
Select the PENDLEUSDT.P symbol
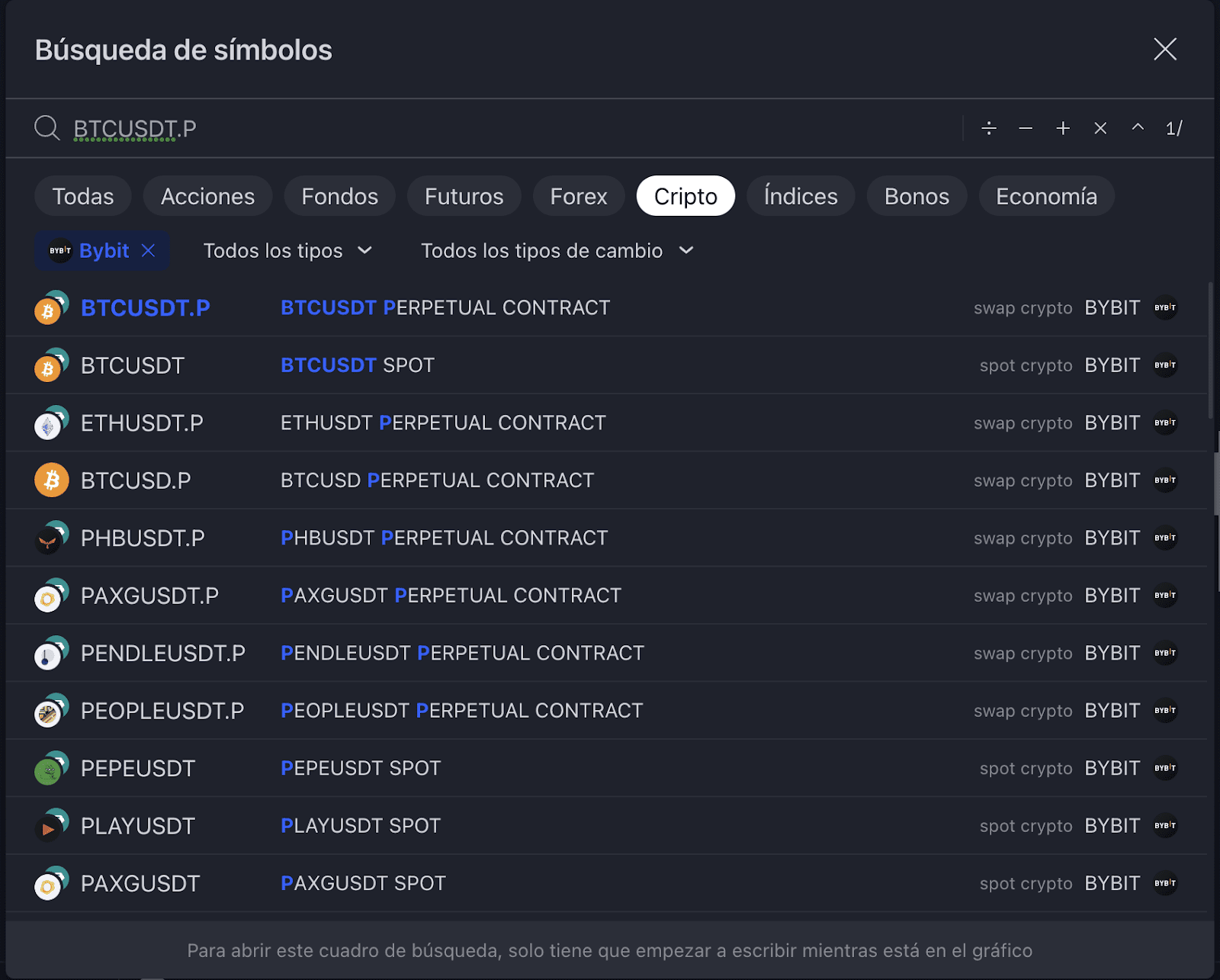[x=163, y=653]
